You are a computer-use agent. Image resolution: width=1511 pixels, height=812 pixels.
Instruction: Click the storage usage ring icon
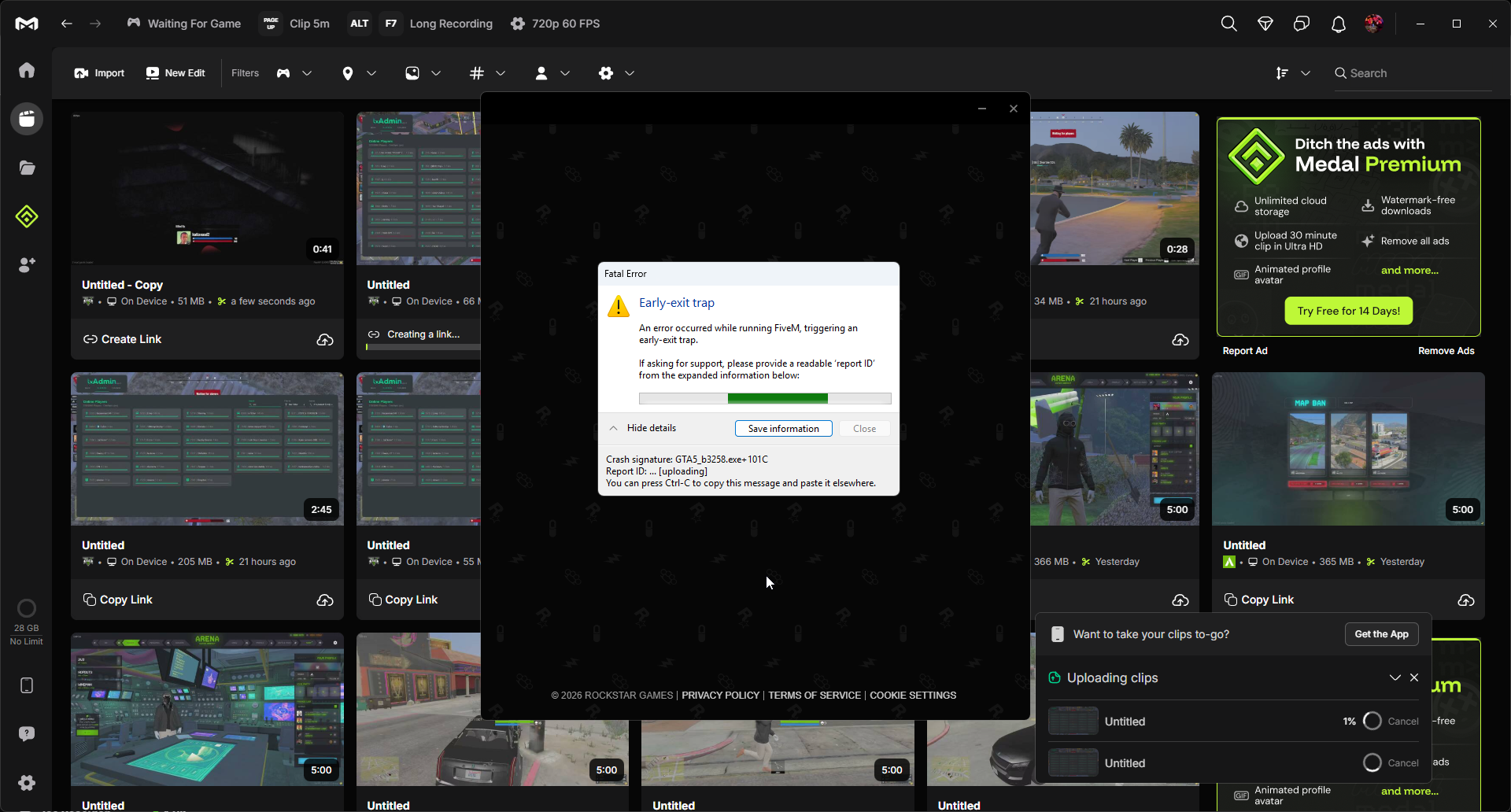[27, 608]
